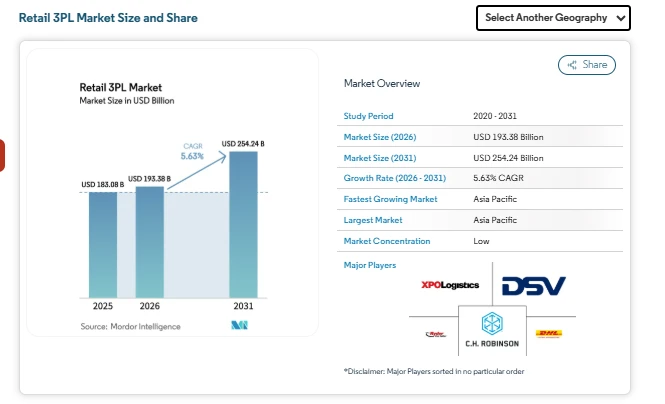This screenshot has height=404, width=665.
Task: Click the share icon in Share button
Action: pyautogui.click(x=572, y=65)
